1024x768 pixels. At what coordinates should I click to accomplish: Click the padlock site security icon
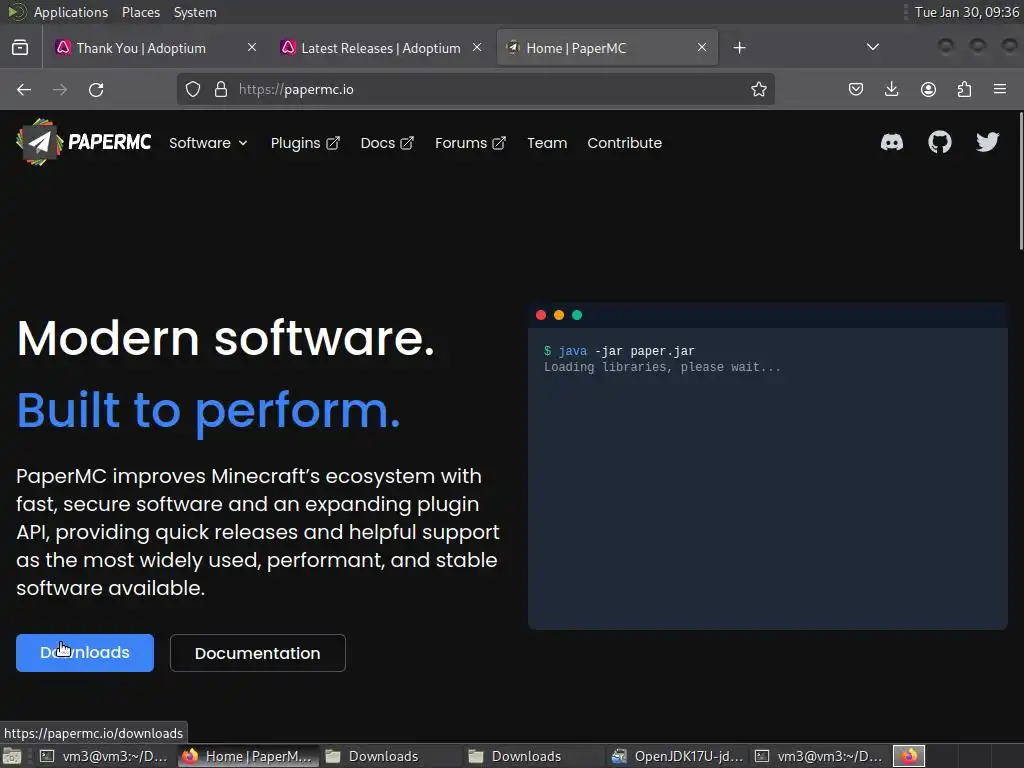coord(221,89)
